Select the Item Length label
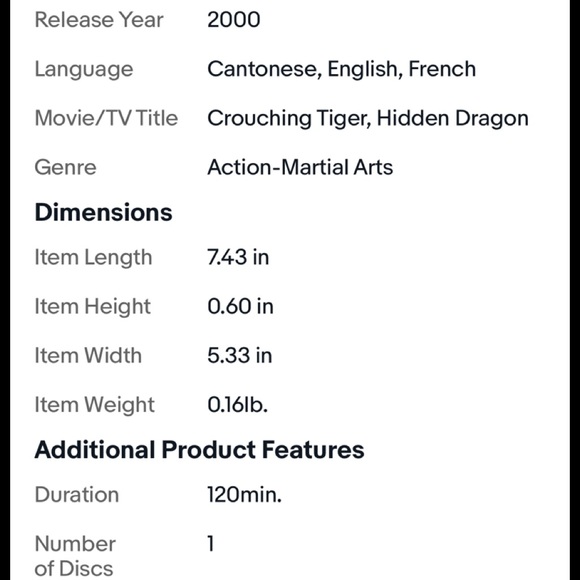Image resolution: width=580 pixels, height=580 pixels. [93, 258]
